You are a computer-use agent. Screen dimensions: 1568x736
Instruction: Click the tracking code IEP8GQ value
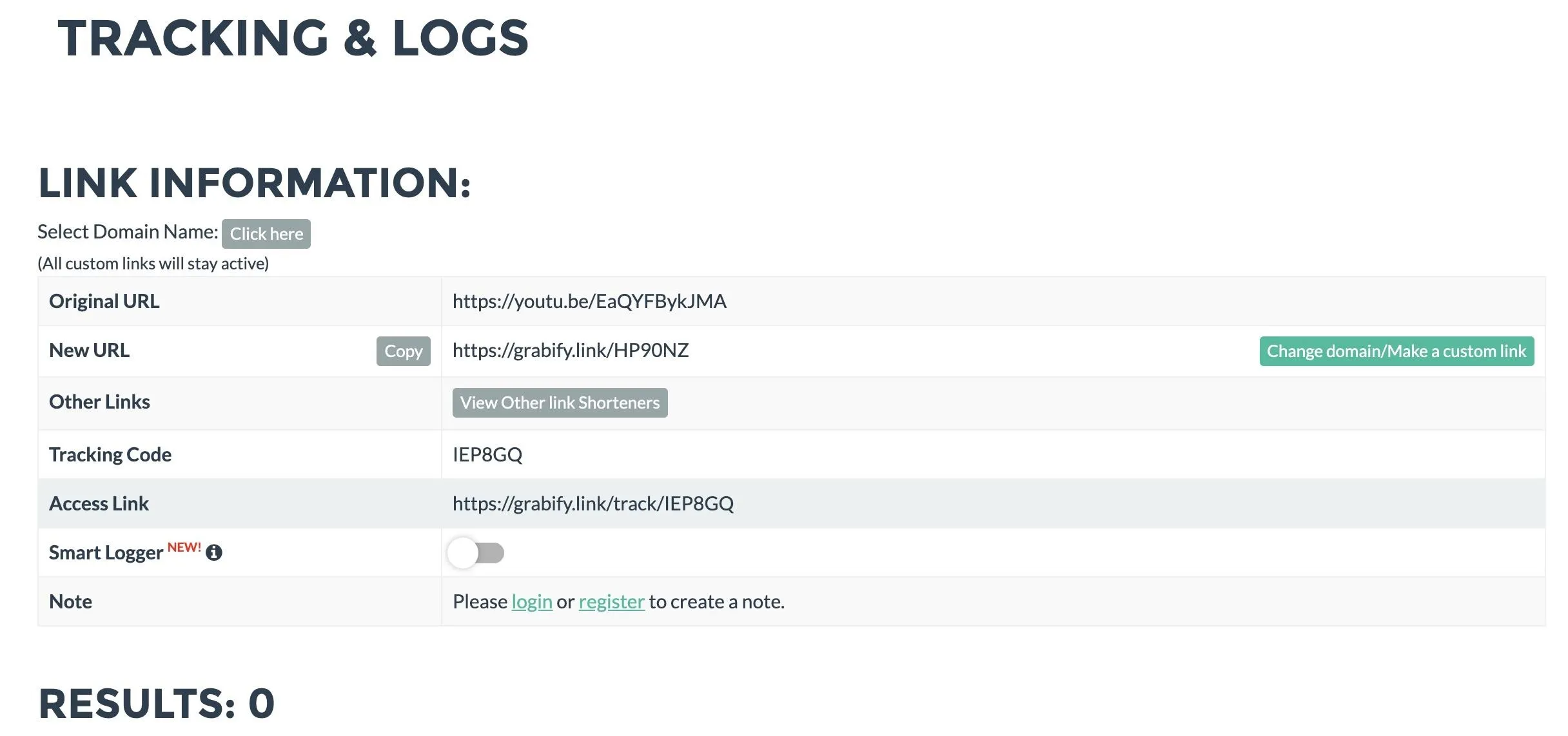487,455
